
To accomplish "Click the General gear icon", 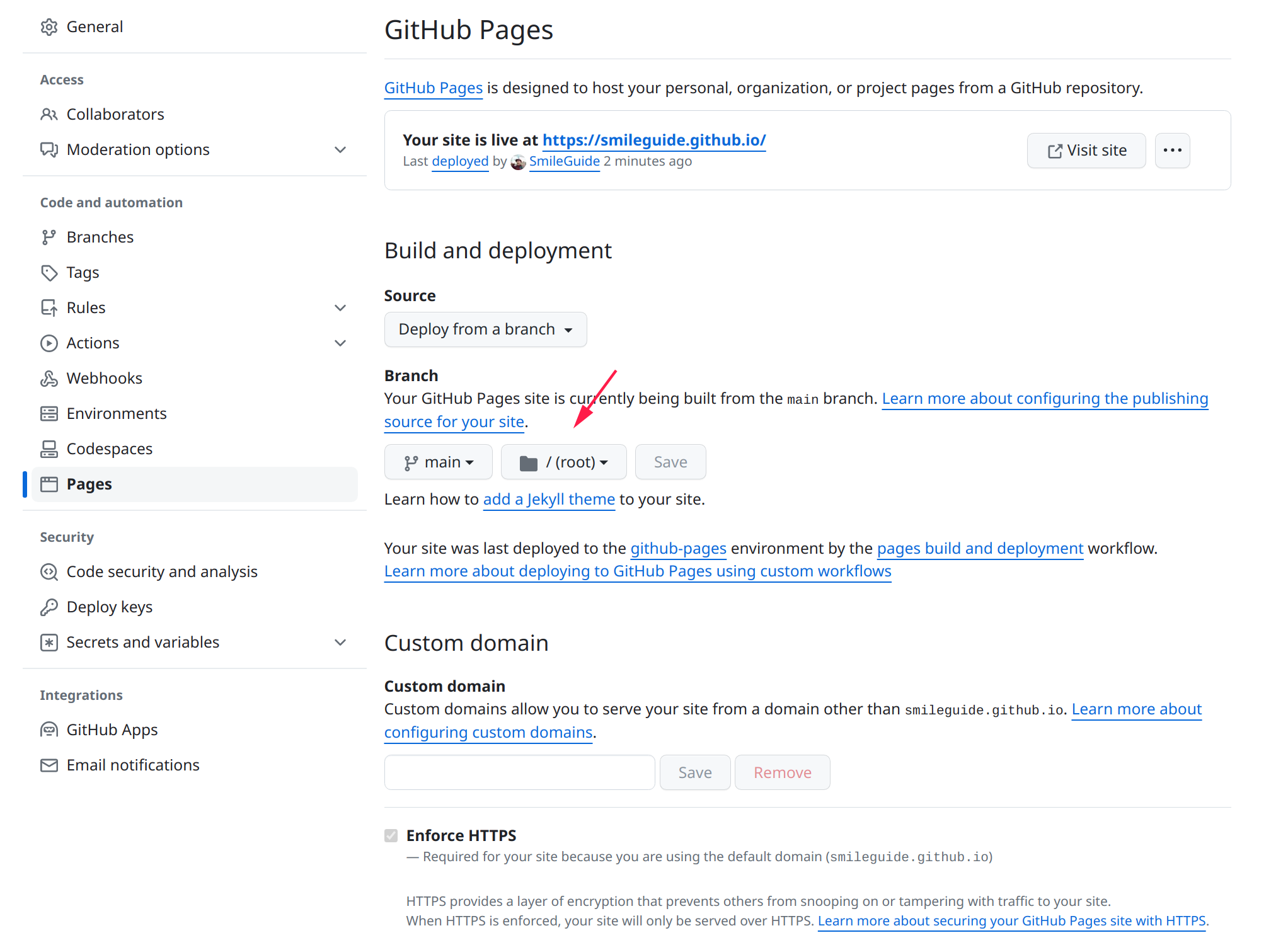I will coord(49,27).
